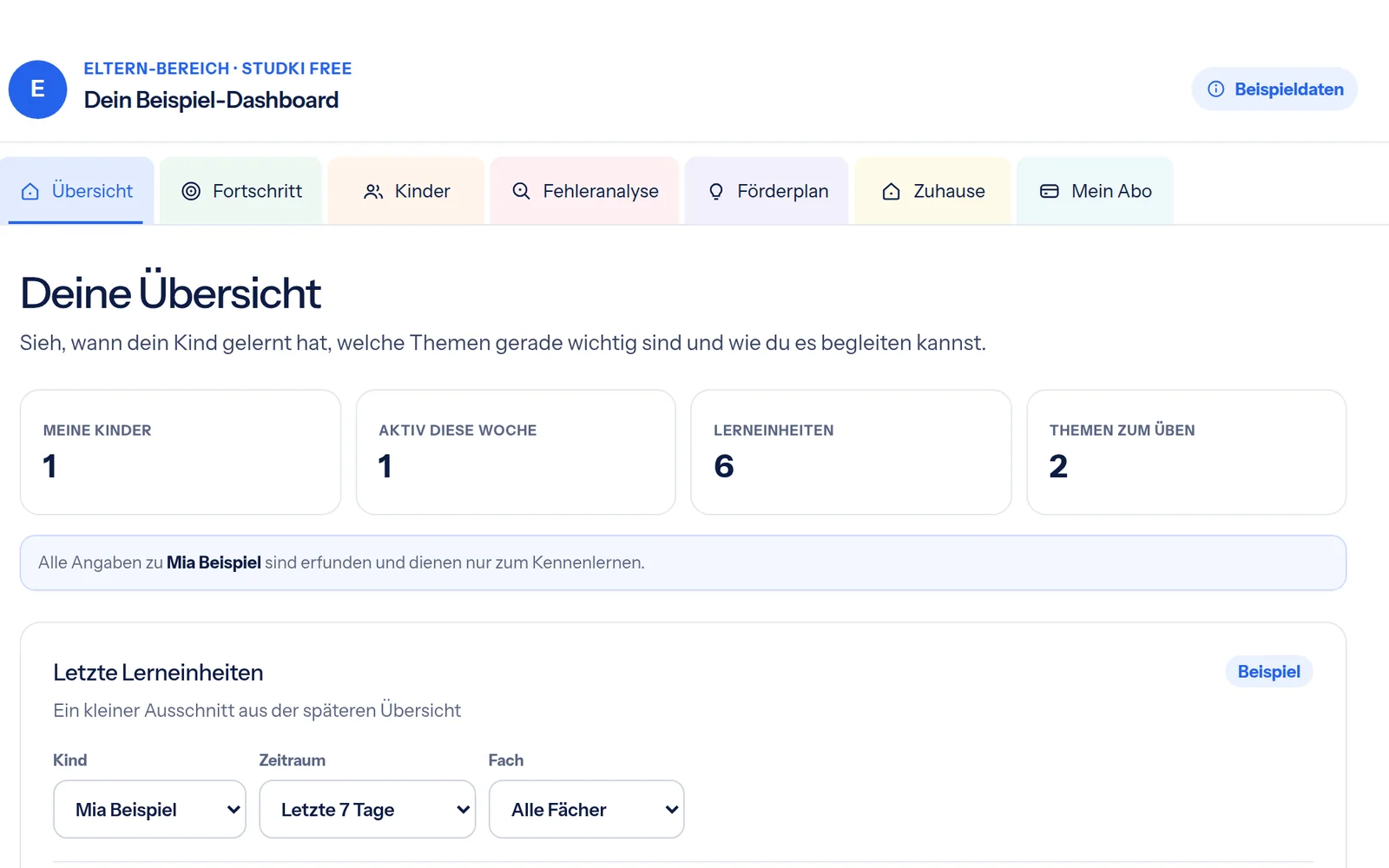Open the Zeitraum dropdown showing Letzte 7 Tage
Screen dimensions: 1389x868
pos(367,809)
